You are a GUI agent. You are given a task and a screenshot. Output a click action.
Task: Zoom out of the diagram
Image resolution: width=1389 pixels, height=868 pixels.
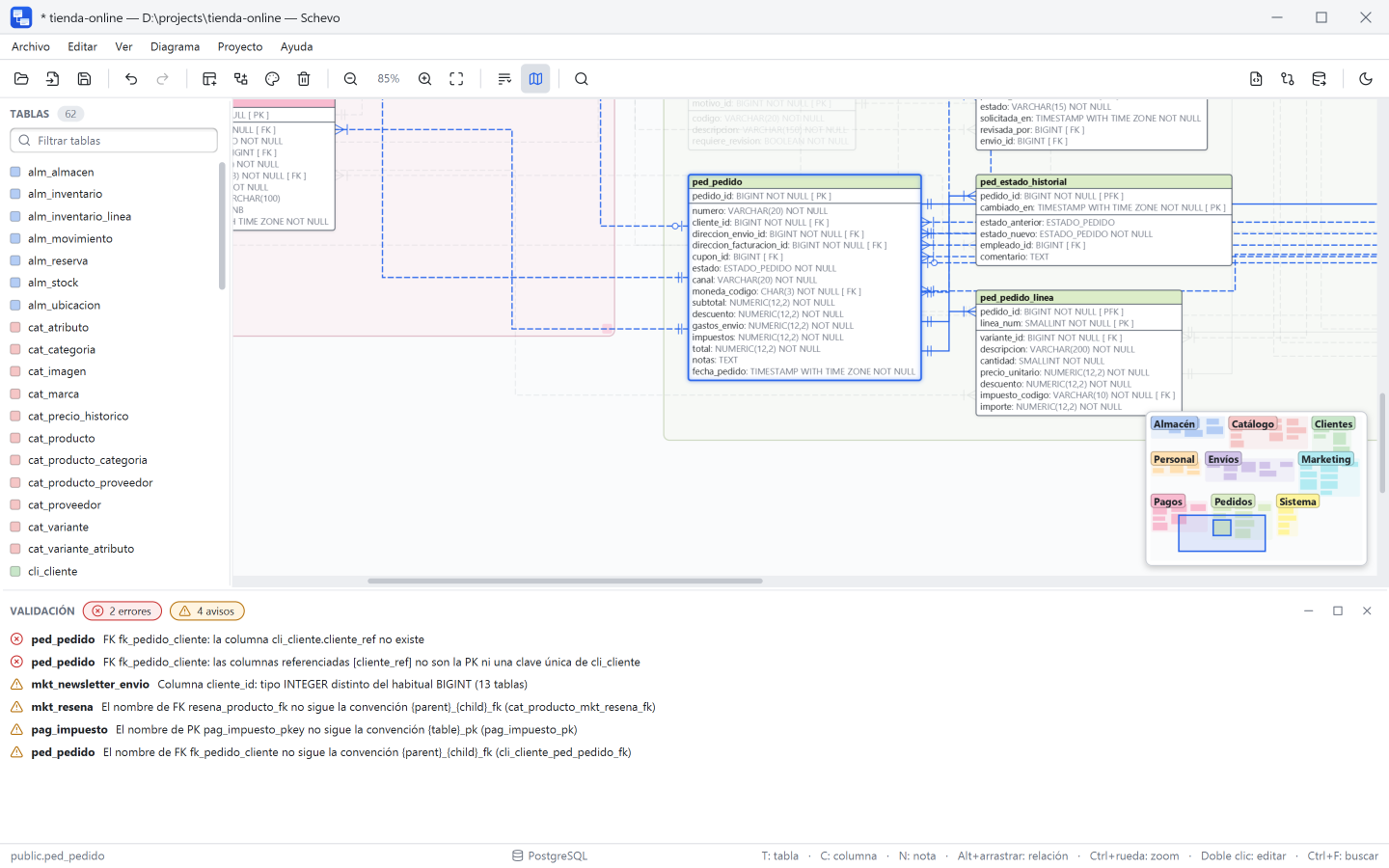(351, 79)
